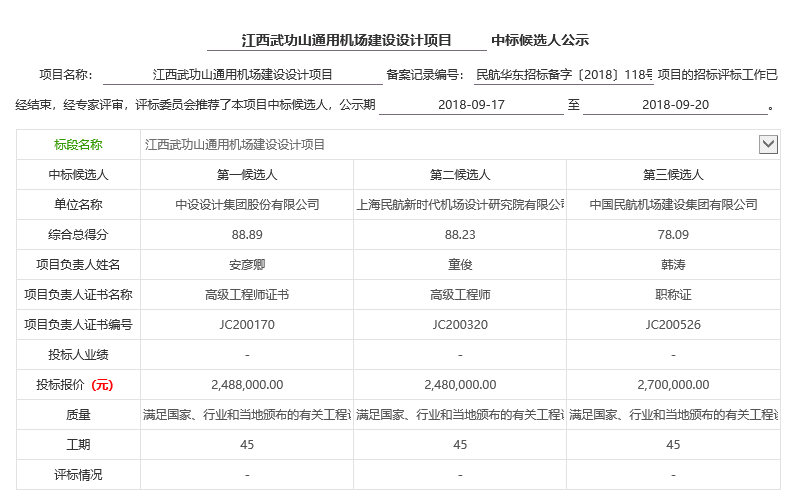Click company name 中设设计集团股份有限公司
The height and width of the screenshot is (491, 801).
pyautogui.click(x=247, y=205)
